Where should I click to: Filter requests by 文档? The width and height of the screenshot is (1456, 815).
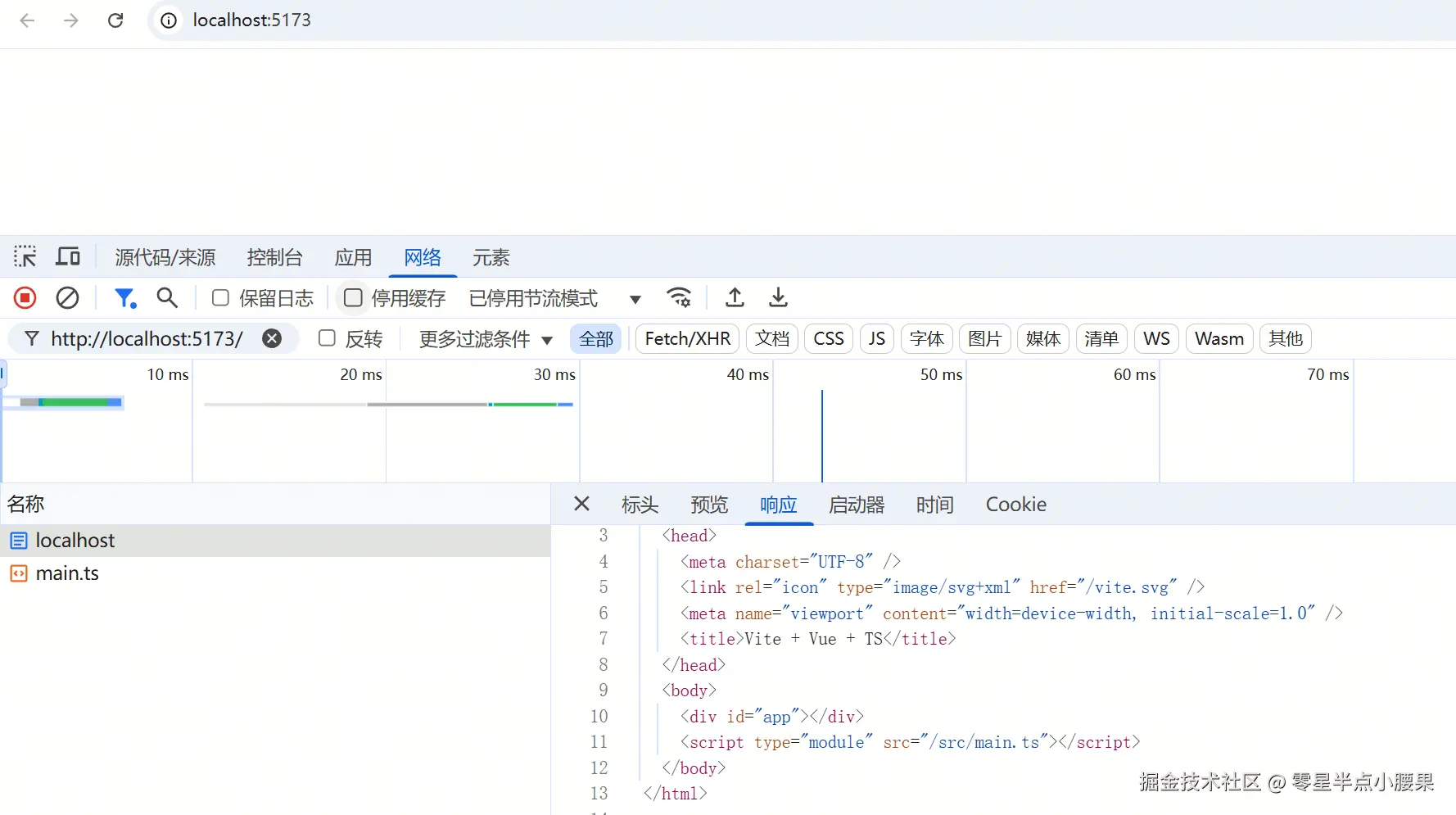[772, 339]
